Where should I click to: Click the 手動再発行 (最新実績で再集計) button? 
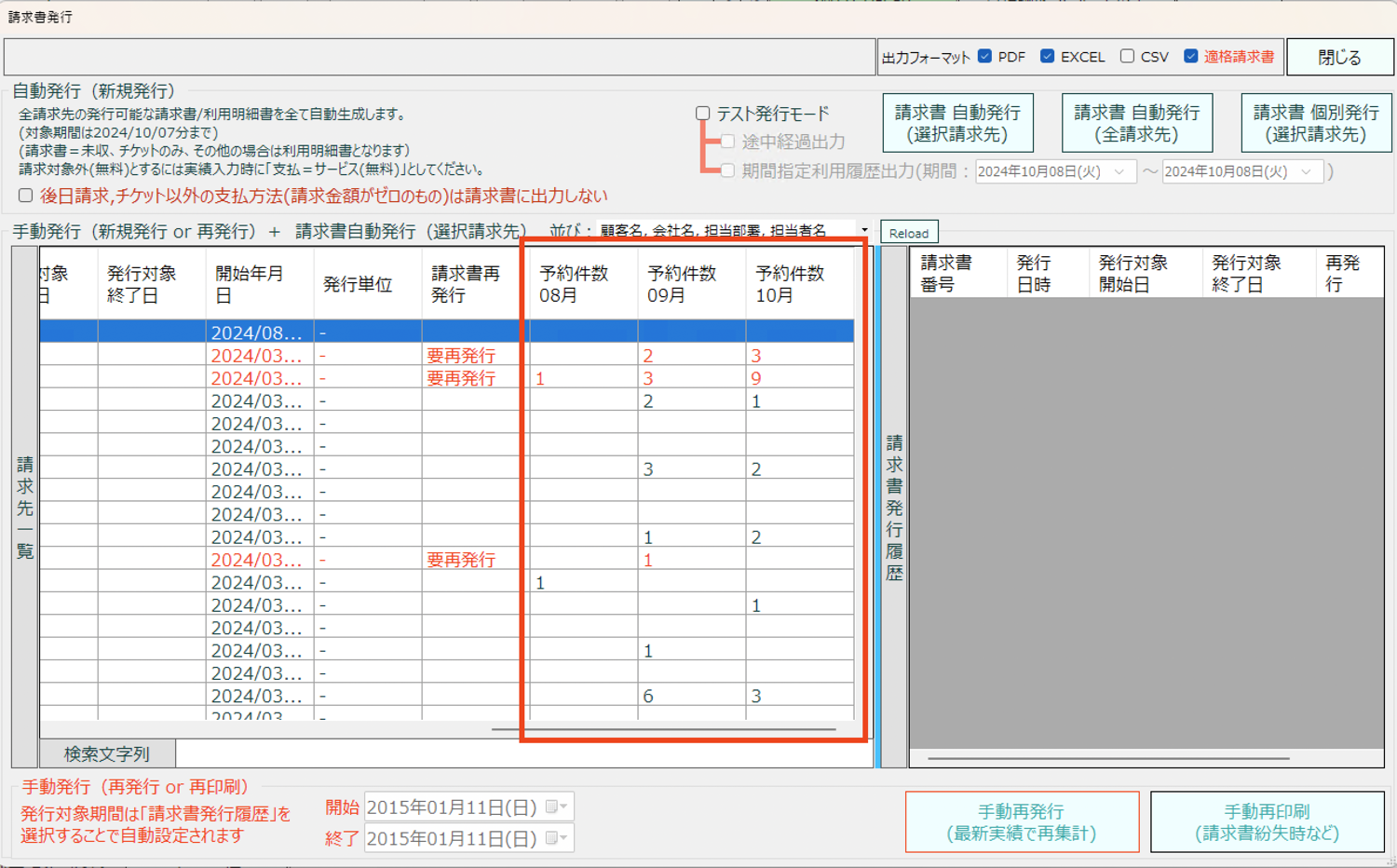(1022, 822)
